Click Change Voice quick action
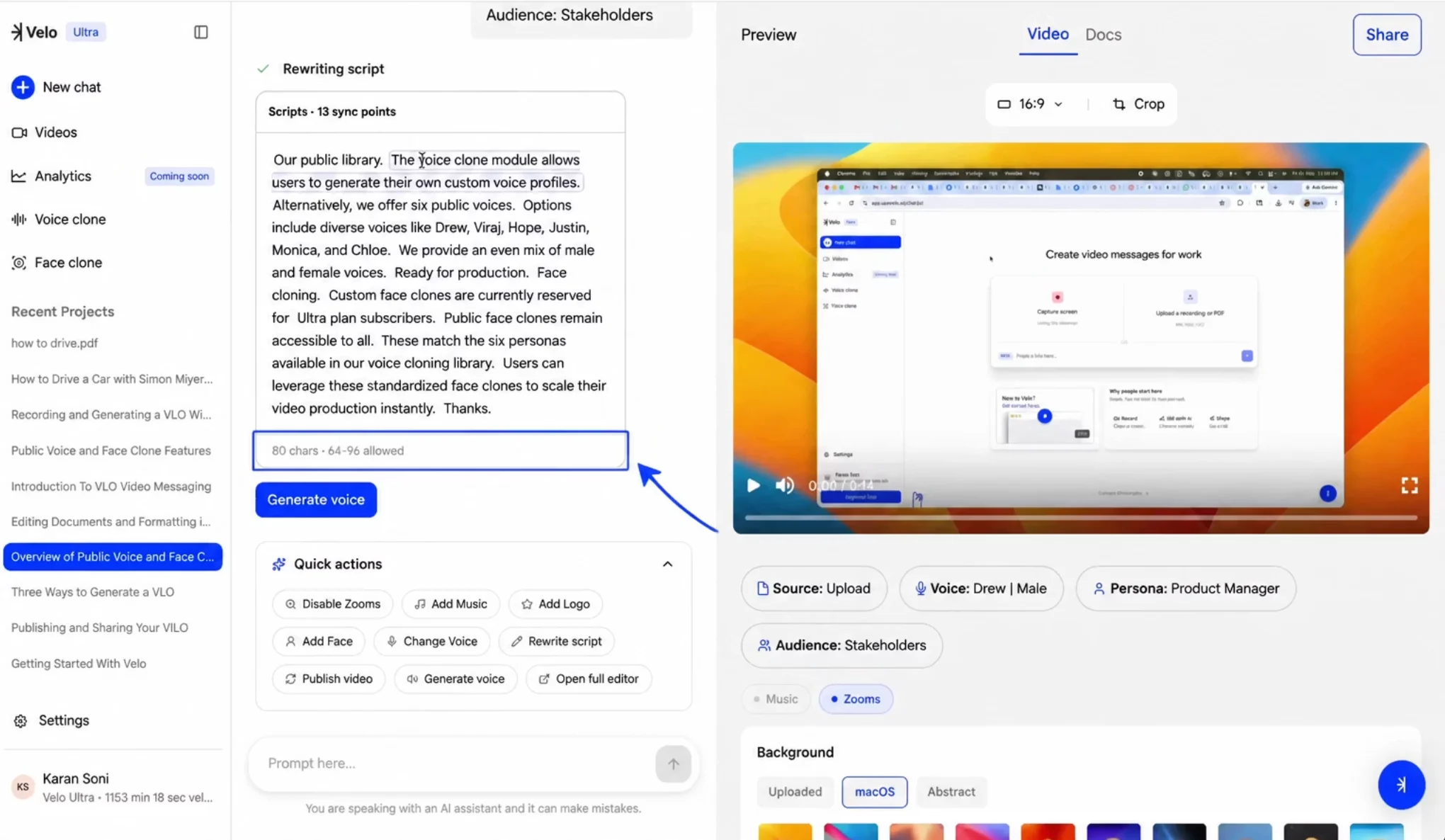Viewport: 1445px width, 840px height. (x=431, y=642)
